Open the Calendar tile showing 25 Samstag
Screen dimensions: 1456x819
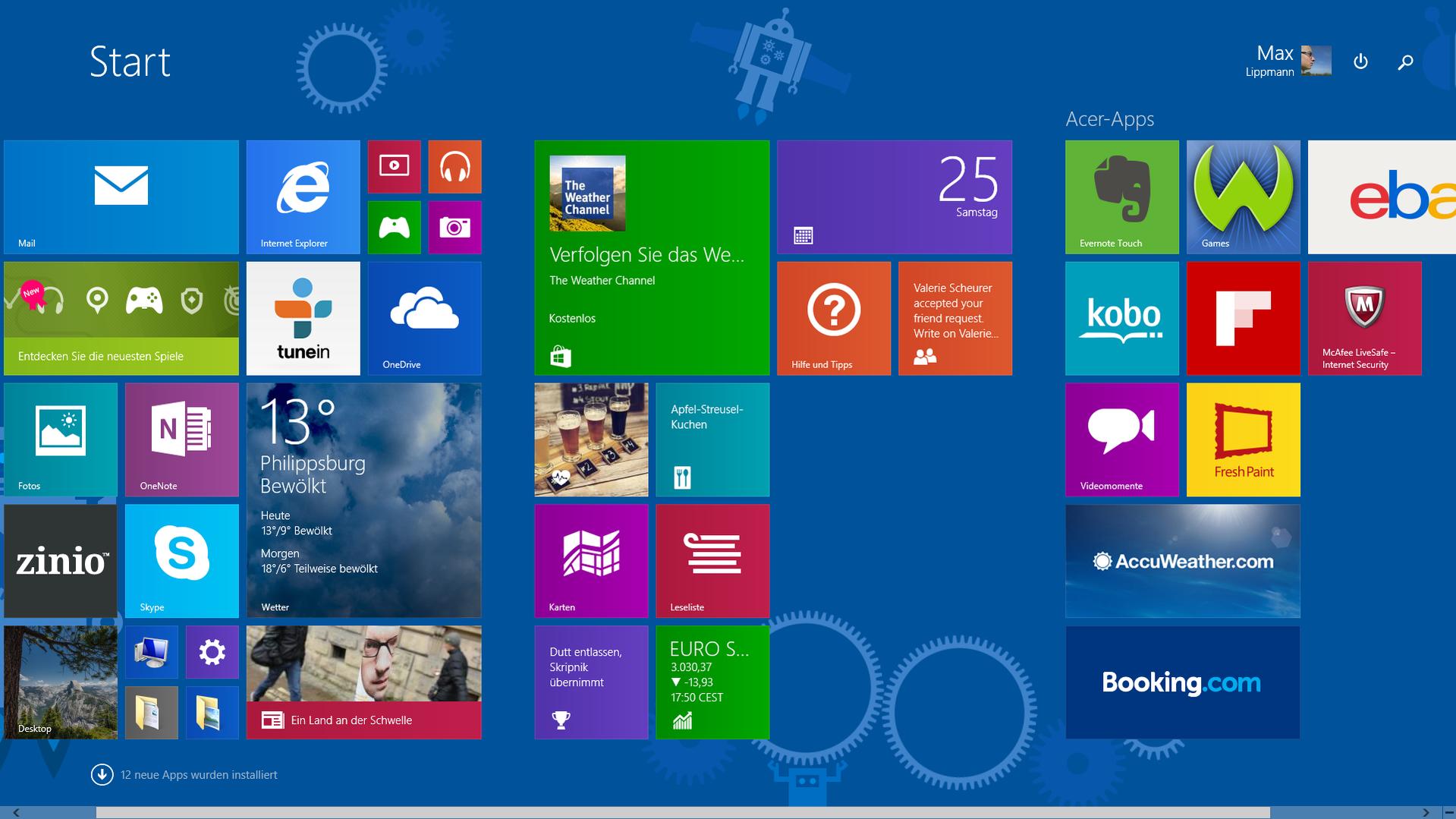[895, 197]
